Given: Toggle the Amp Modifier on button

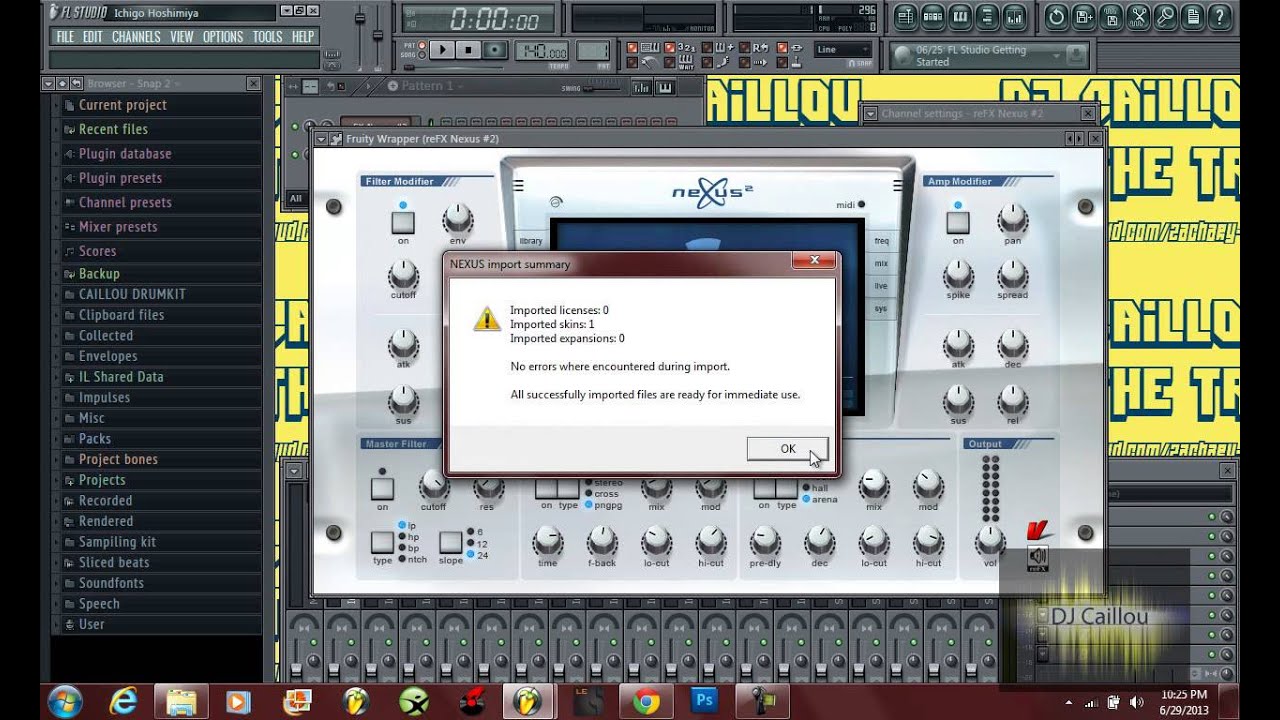Looking at the screenshot, I should [958, 221].
